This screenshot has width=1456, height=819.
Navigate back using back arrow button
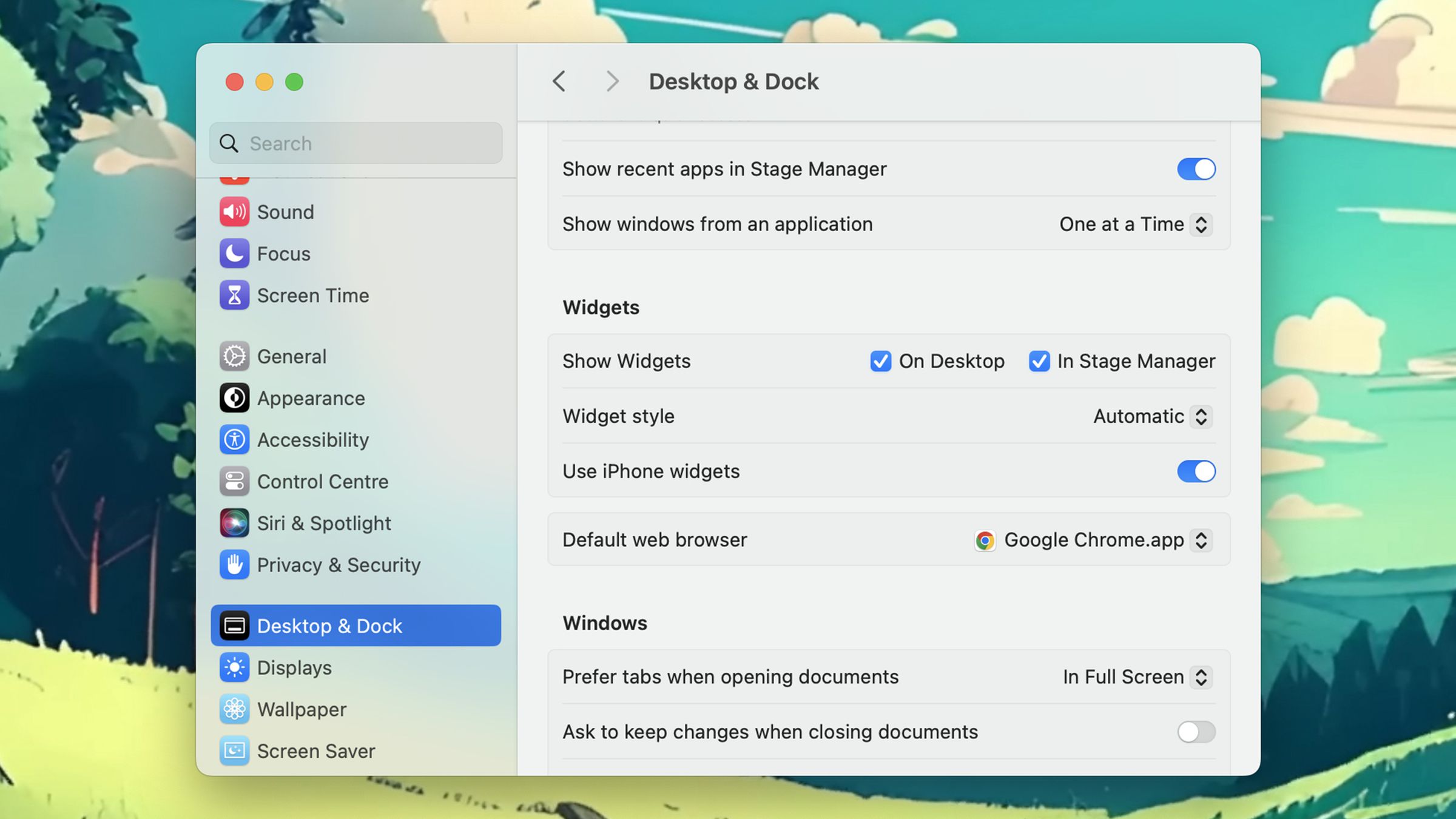click(x=559, y=82)
